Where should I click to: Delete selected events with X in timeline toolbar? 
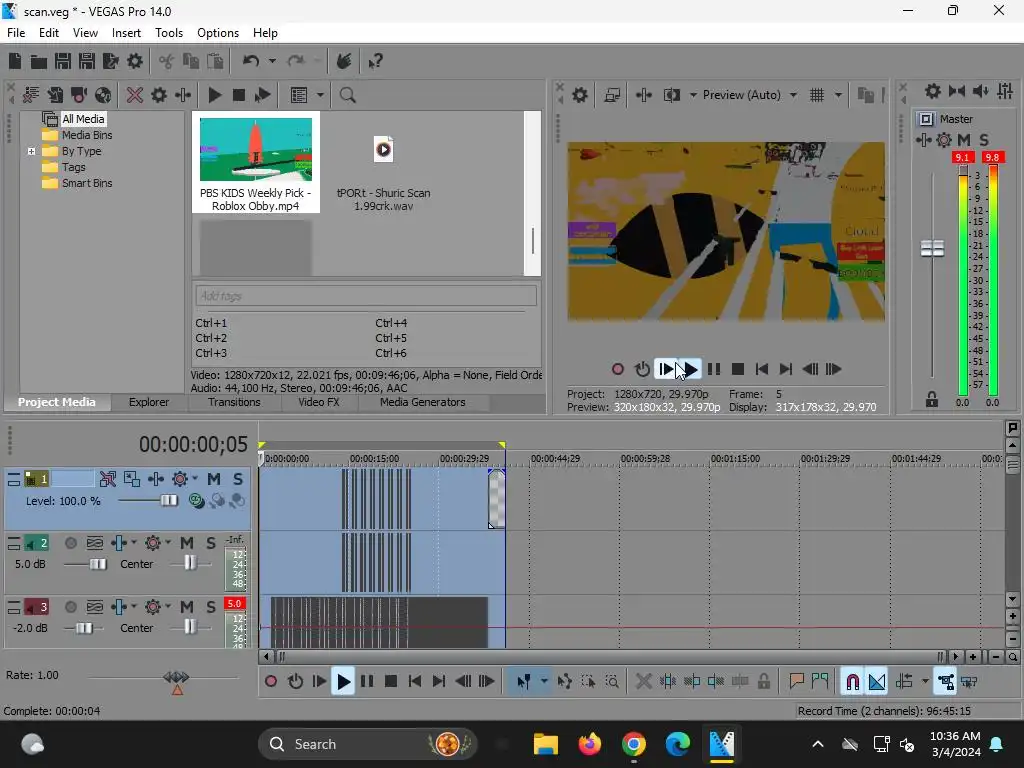tap(643, 682)
